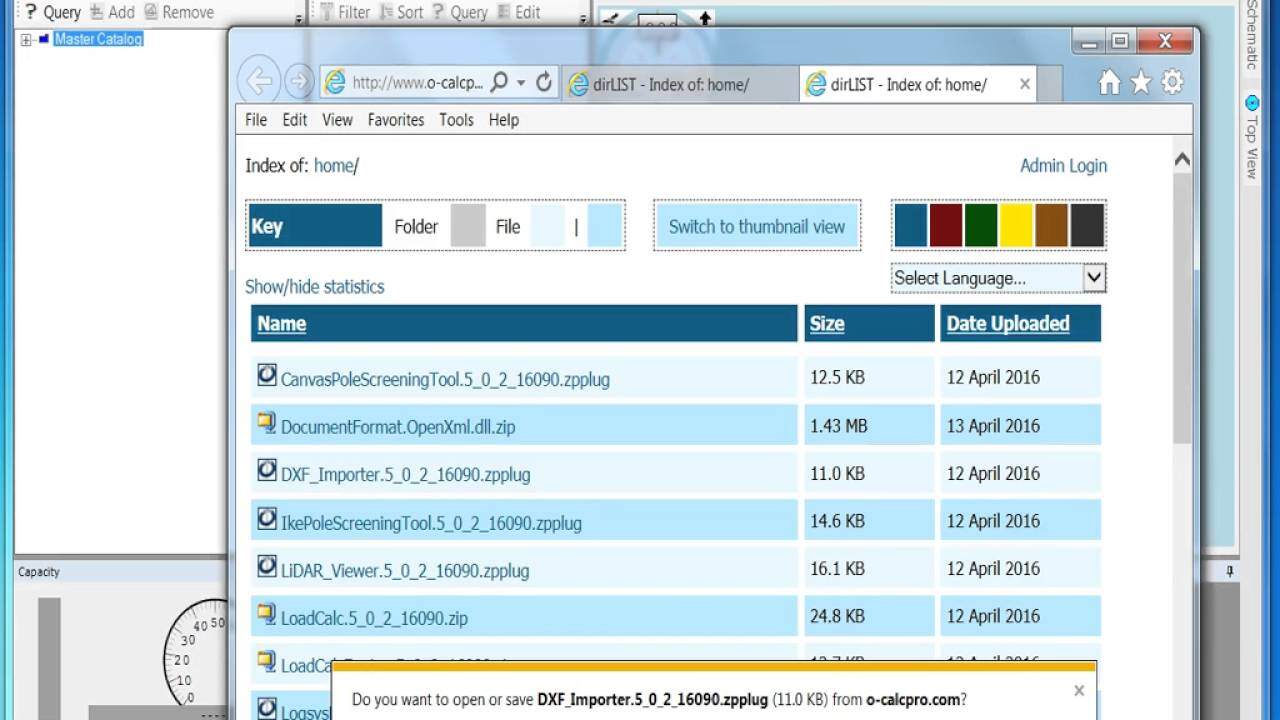
Task: Click the DXF_Importer file icon
Action: click(266, 470)
